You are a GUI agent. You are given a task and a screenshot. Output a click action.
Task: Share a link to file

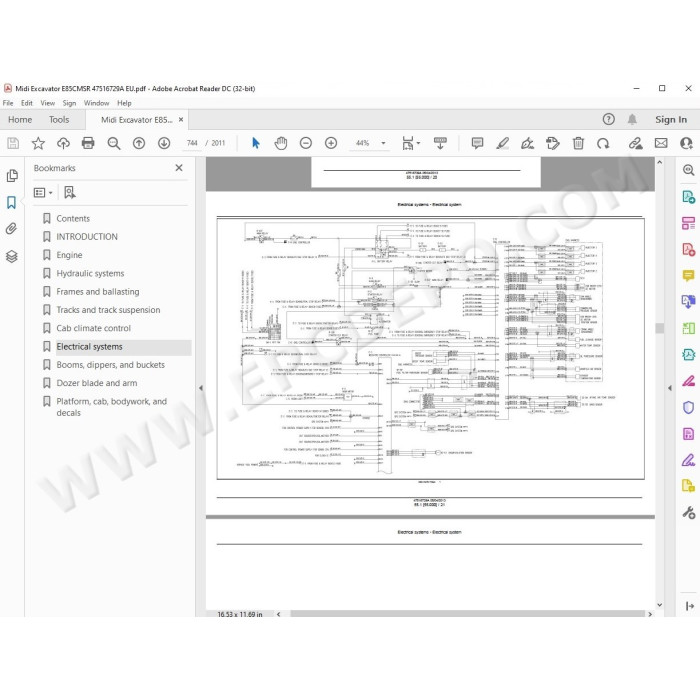[x=636, y=143]
